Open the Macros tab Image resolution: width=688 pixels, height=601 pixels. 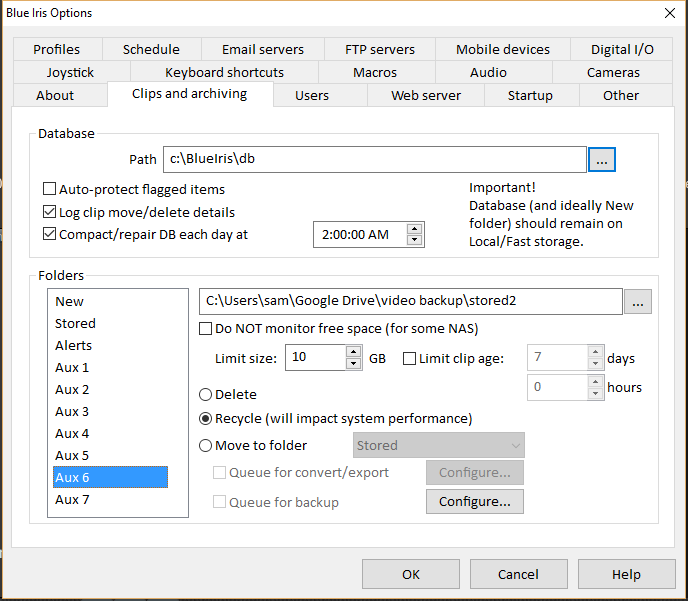[x=375, y=72]
